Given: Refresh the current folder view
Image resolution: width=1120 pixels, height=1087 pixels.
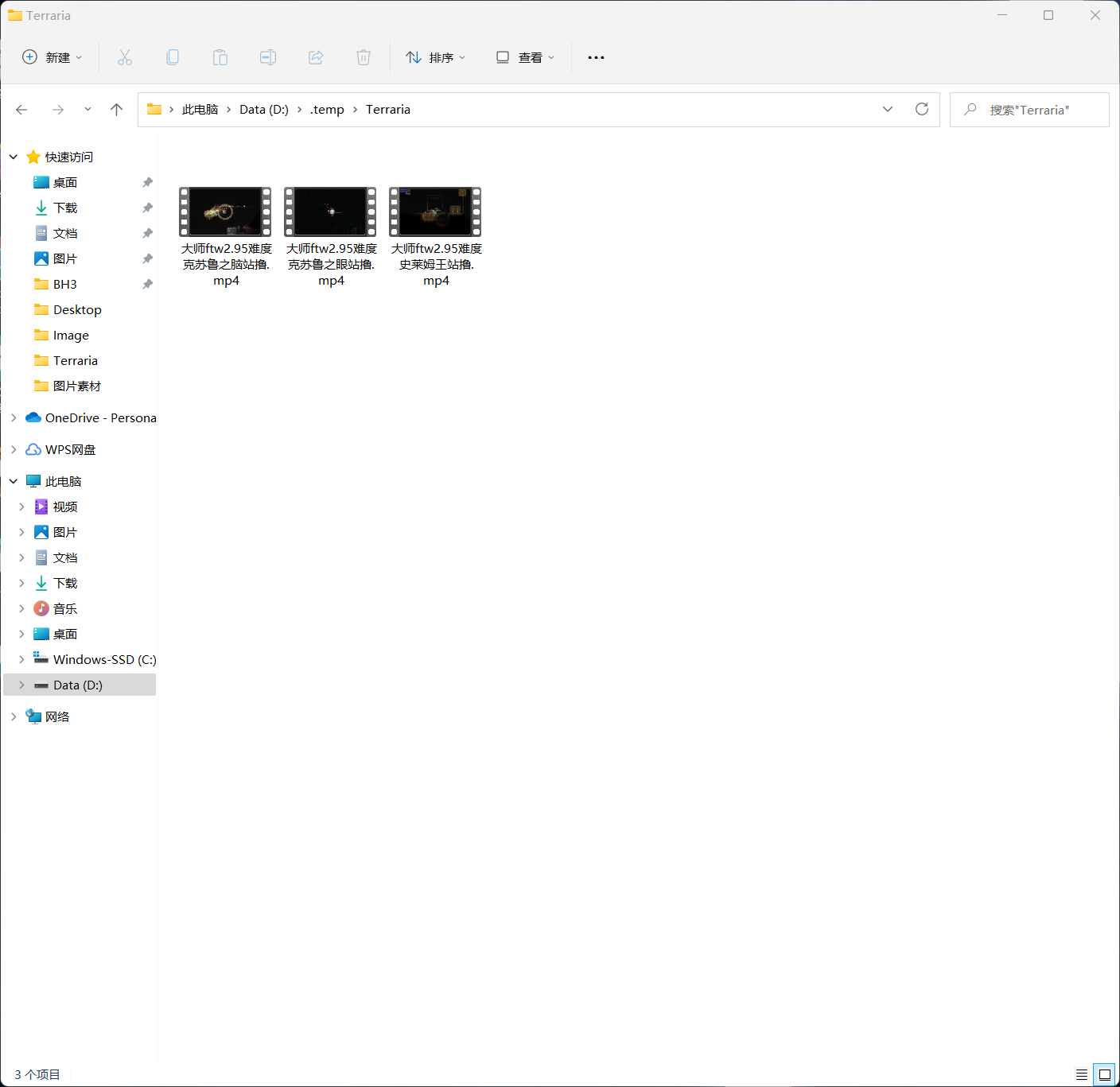Looking at the screenshot, I should click(x=922, y=110).
